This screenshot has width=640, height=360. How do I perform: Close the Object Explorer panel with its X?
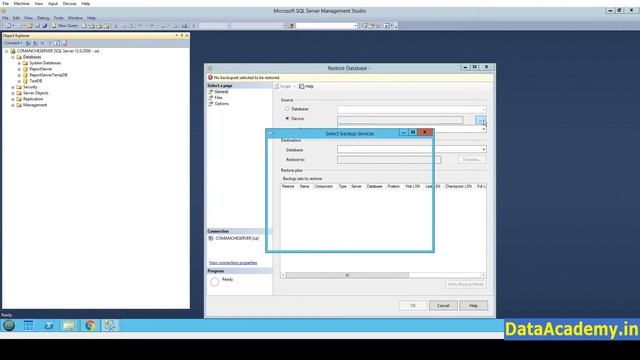[x=187, y=36]
